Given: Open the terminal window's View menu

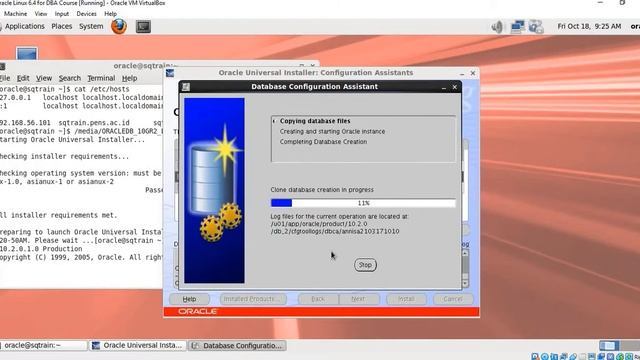Looking at the screenshot, I should point(44,78).
